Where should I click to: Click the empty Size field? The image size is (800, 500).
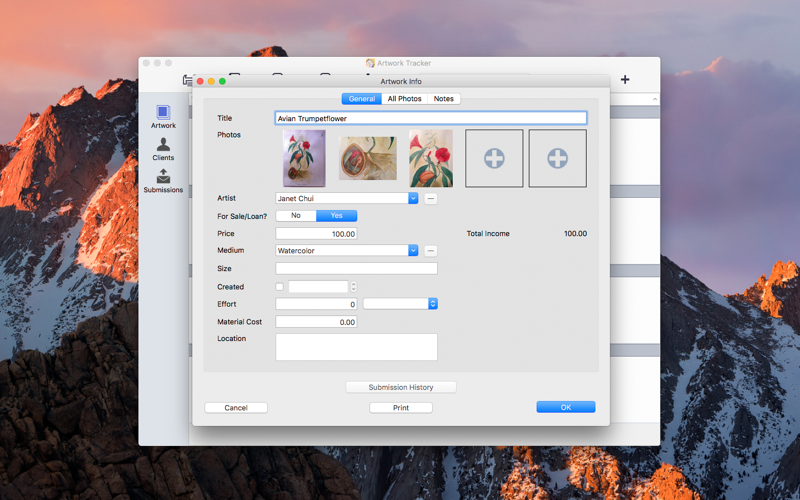coord(357,268)
